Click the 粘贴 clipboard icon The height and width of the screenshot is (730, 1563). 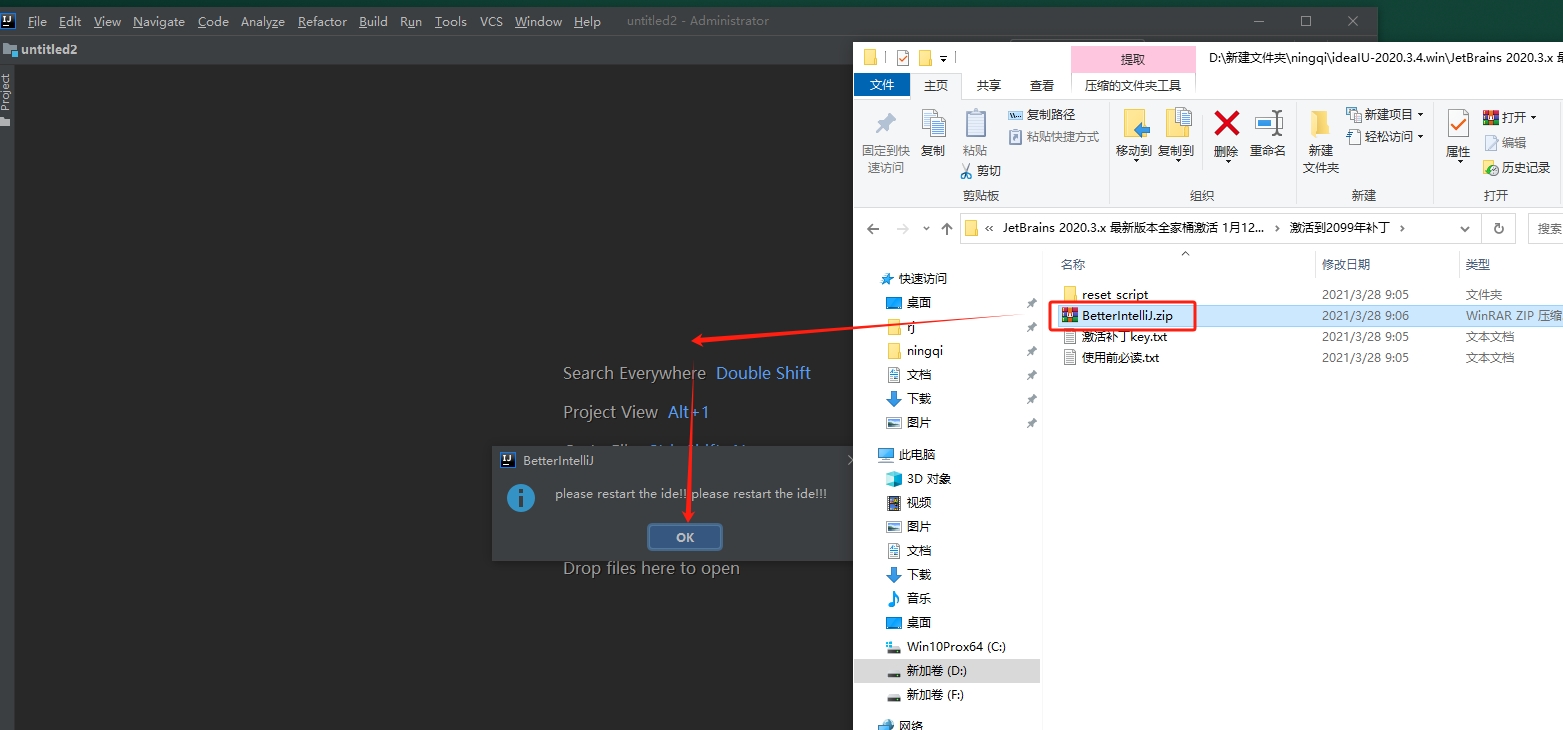click(975, 123)
